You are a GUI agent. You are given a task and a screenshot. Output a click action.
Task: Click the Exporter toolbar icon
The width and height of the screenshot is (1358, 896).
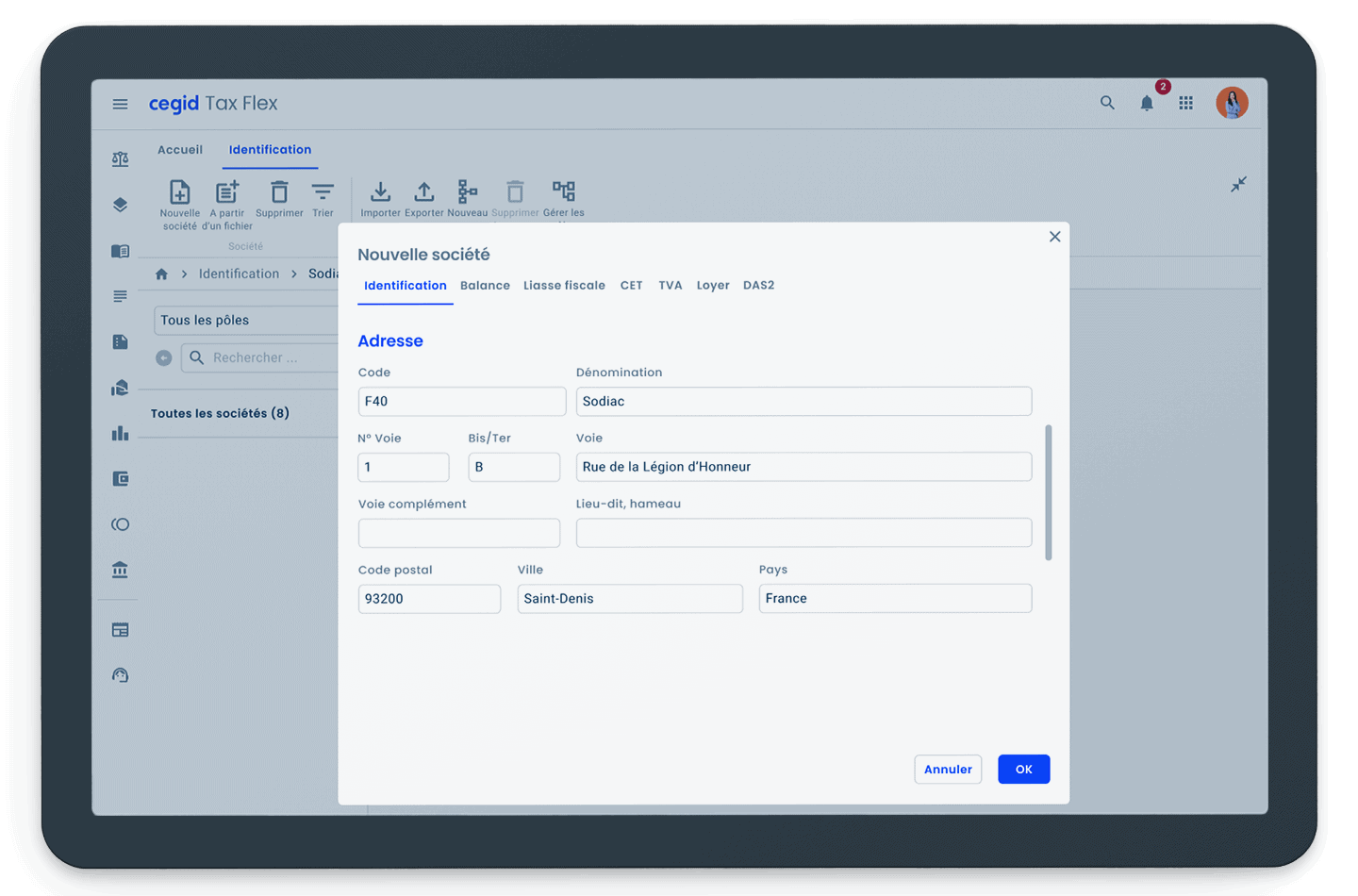424,193
